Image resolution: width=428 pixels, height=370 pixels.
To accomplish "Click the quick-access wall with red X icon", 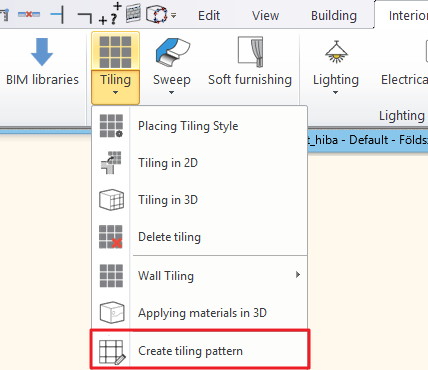I will (29, 14).
